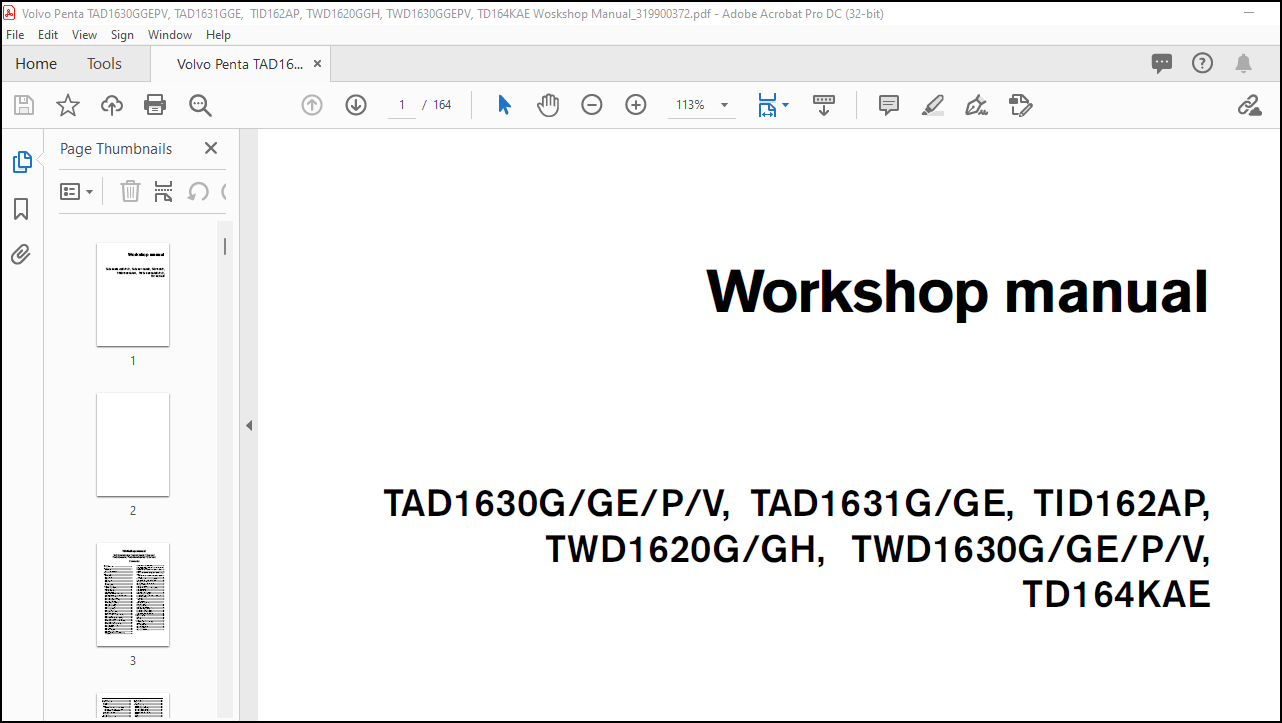Click the scrolling mode keyboard icon
Screen dimensions: 1282x723
pos(824,105)
